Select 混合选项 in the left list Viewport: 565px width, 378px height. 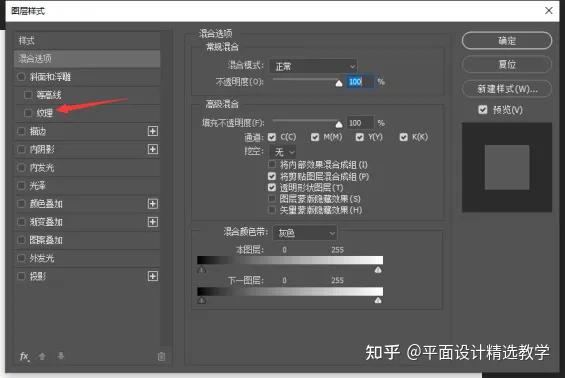[x=87, y=58]
